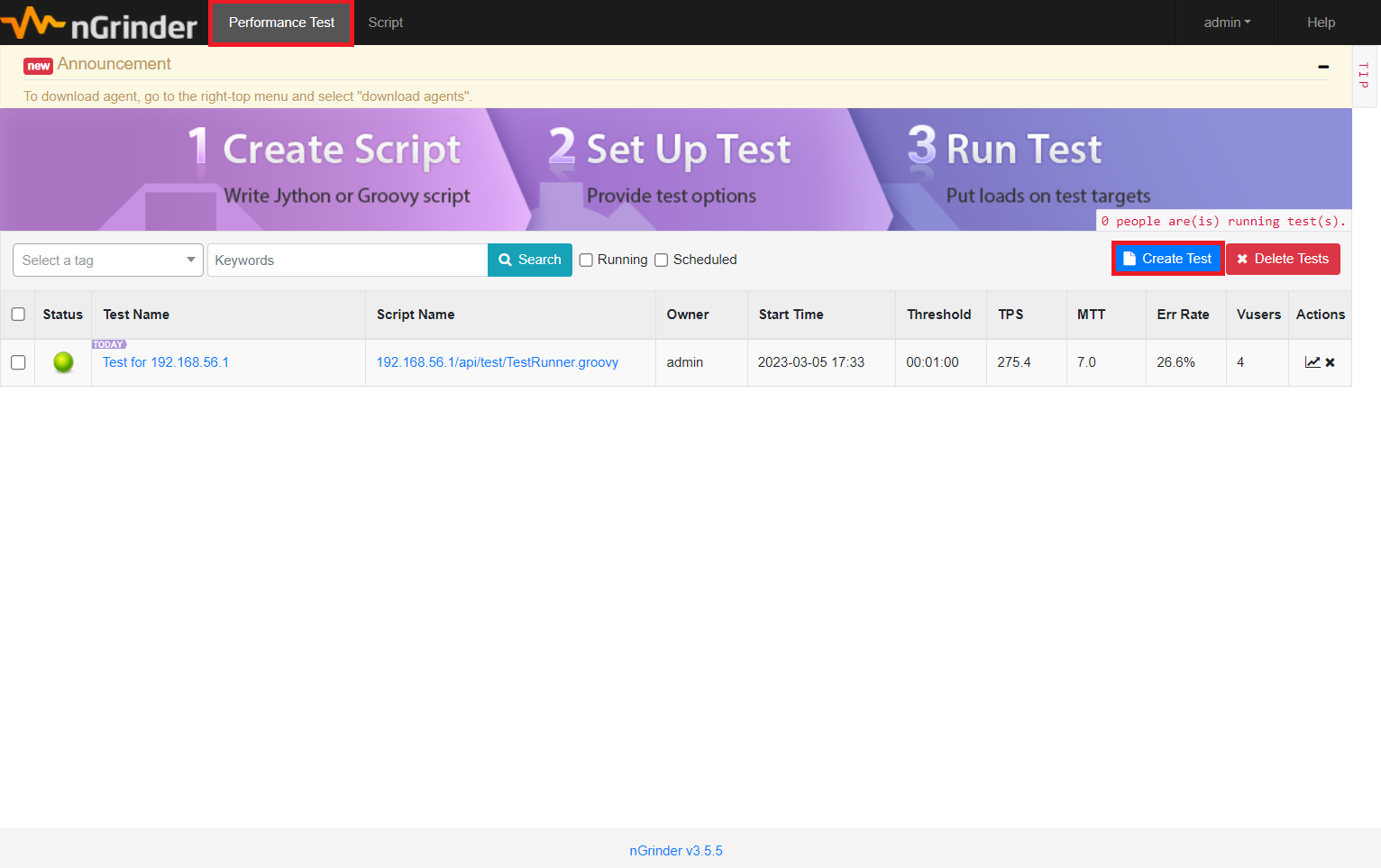Viewport: 1381px width, 868px height.
Task: Sort by the Test Name column header
Action: click(x=136, y=315)
